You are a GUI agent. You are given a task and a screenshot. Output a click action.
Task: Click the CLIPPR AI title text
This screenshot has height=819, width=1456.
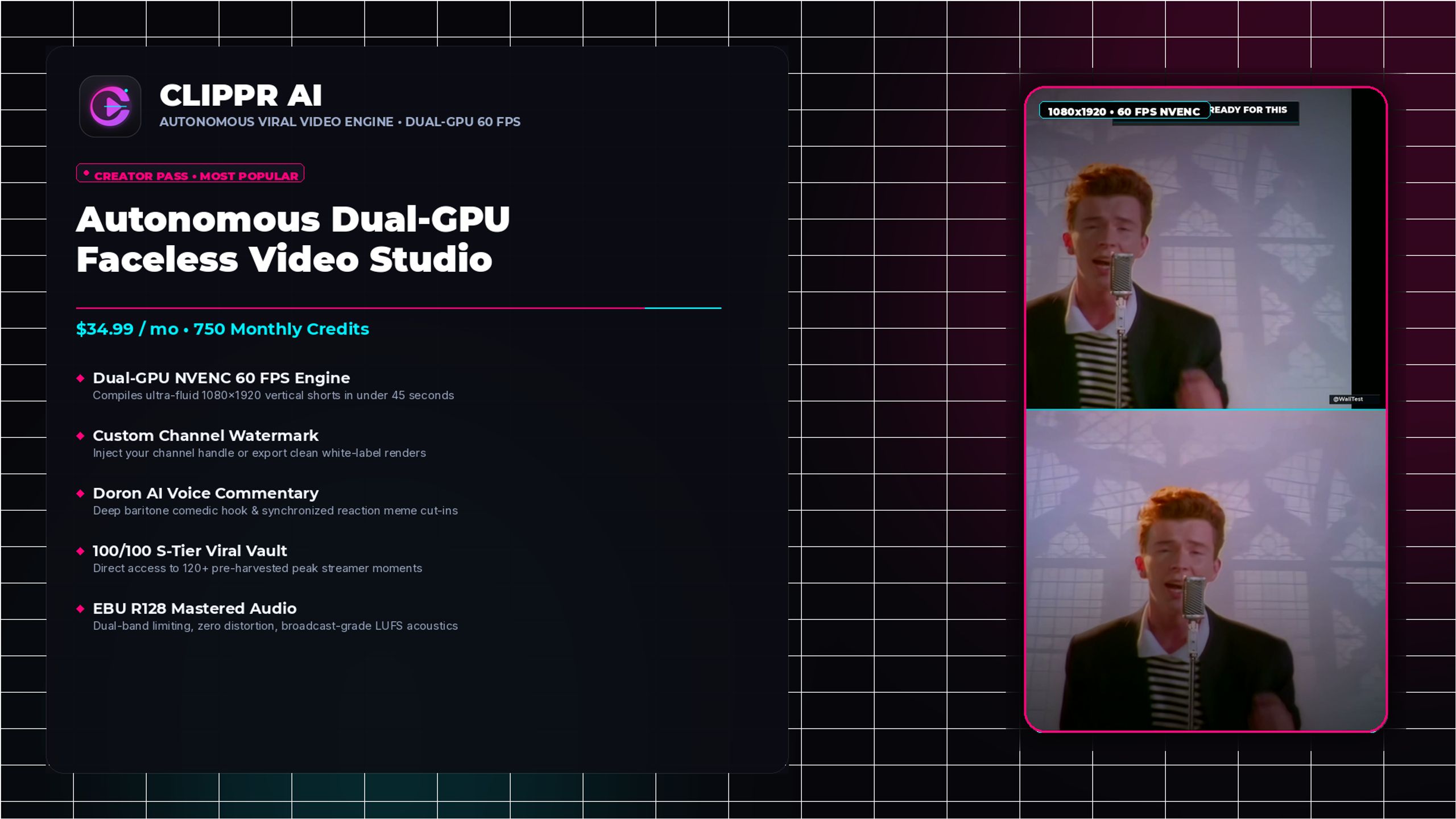(x=241, y=95)
